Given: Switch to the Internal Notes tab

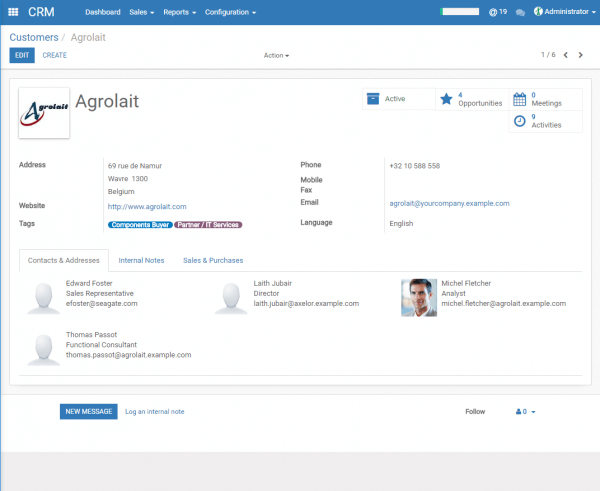Looking at the screenshot, I should tap(141, 260).
